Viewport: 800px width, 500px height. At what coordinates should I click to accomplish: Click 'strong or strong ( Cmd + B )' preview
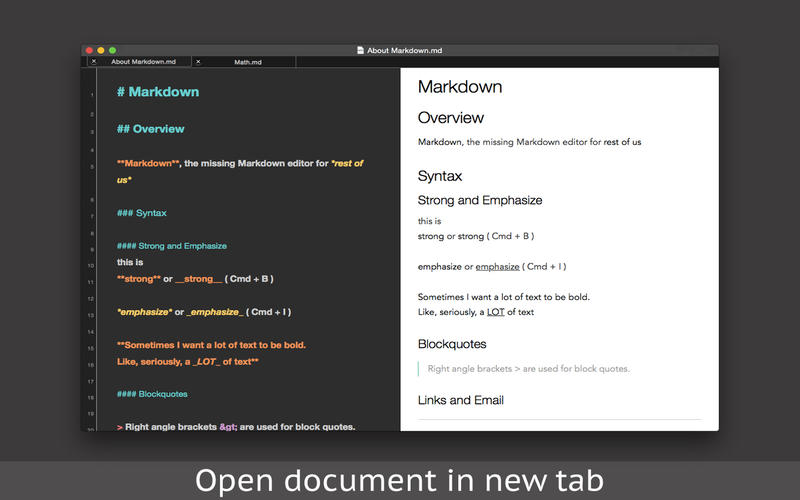click(476, 236)
